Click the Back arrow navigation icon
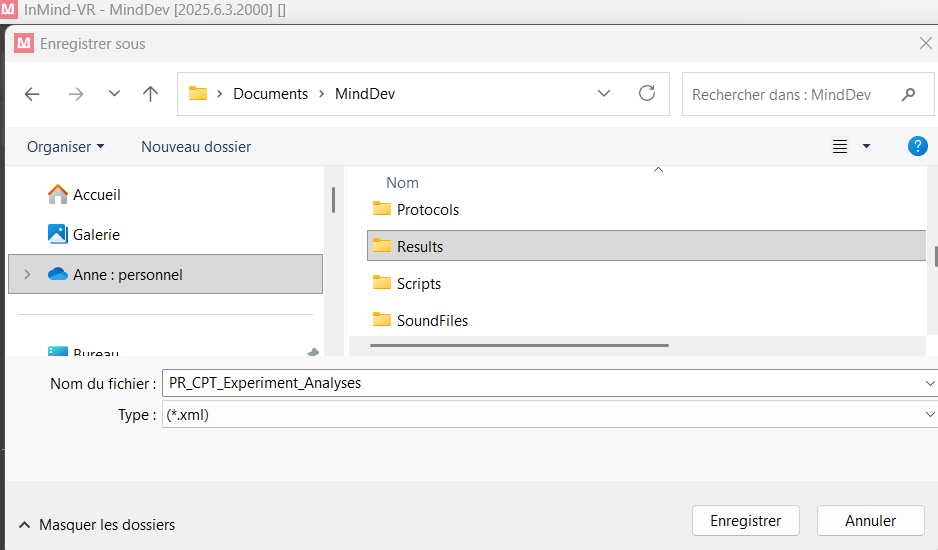 coord(32,94)
